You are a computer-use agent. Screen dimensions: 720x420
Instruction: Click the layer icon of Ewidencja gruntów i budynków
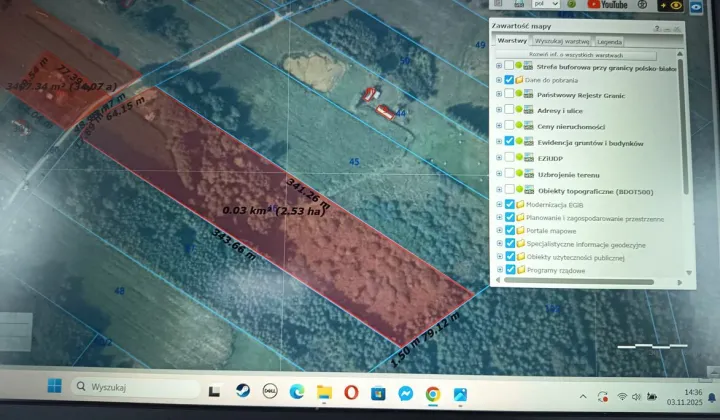529,141
